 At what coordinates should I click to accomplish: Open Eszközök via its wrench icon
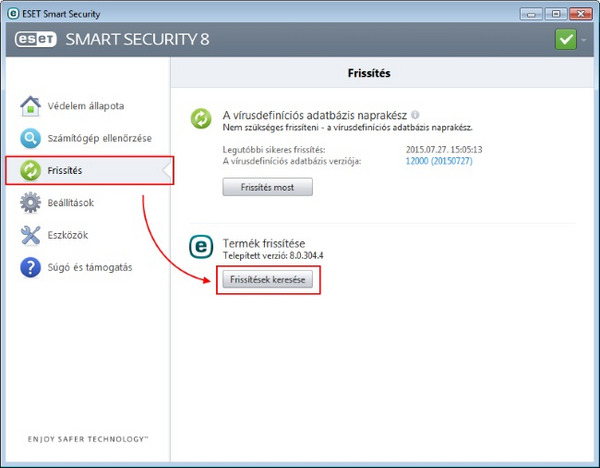(30, 235)
